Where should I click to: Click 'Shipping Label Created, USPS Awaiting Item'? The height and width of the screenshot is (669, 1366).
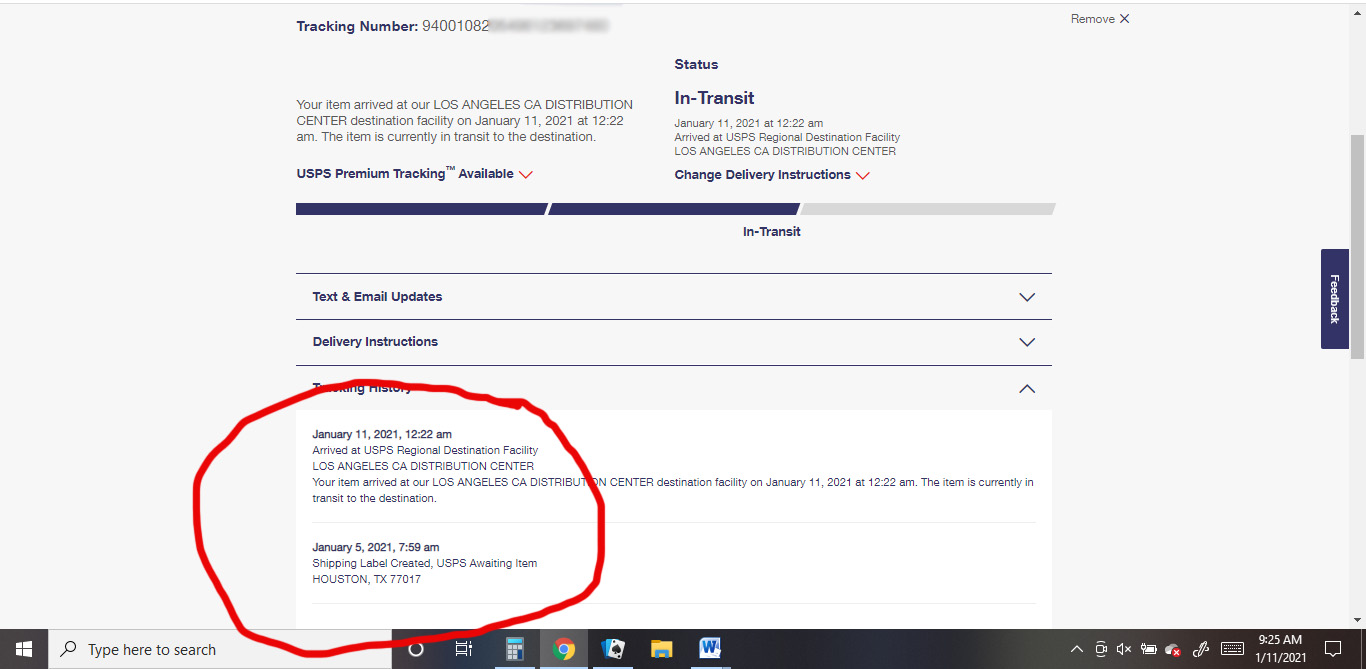click(424, 563)
